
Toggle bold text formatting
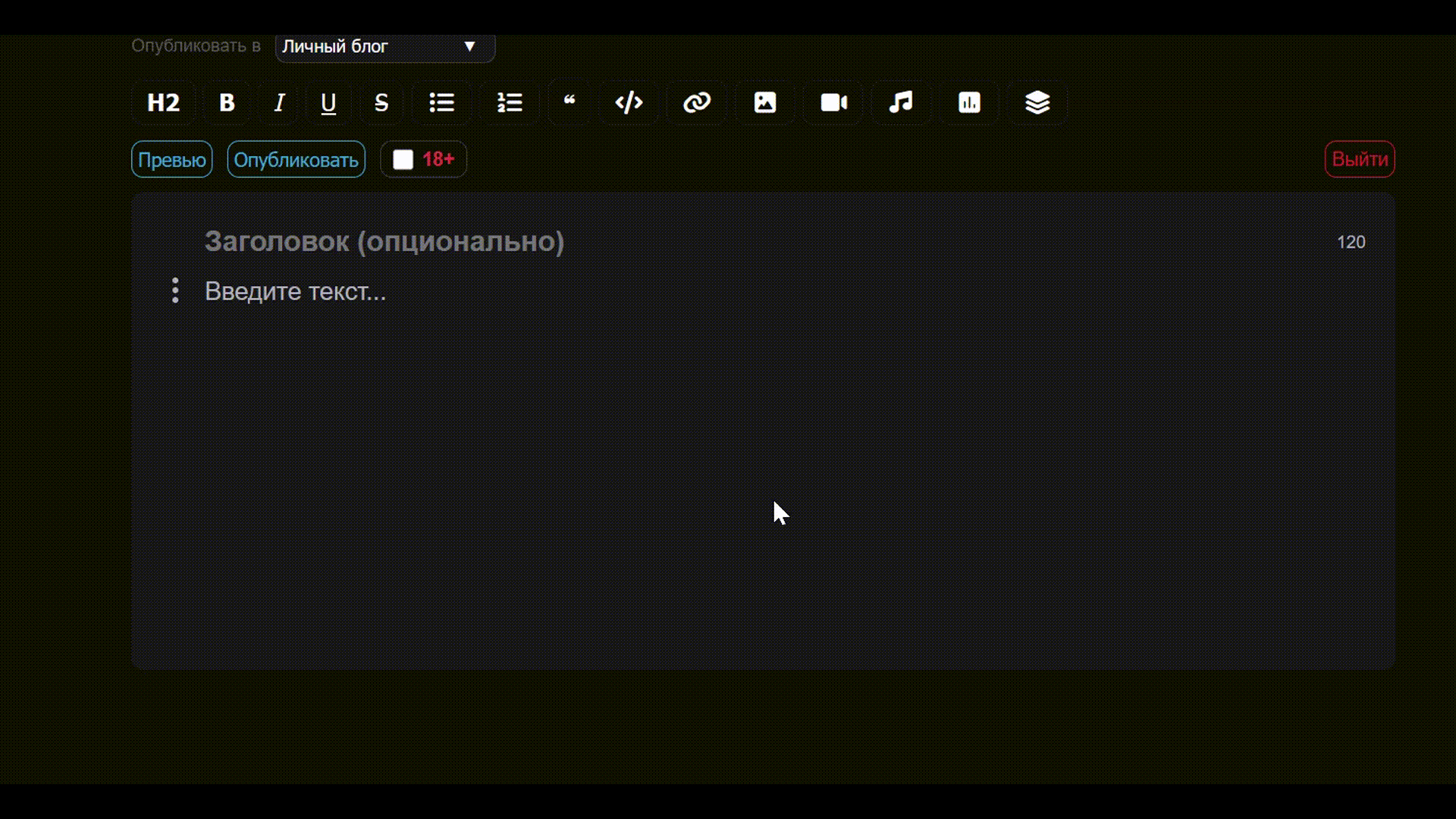point(227,102)
